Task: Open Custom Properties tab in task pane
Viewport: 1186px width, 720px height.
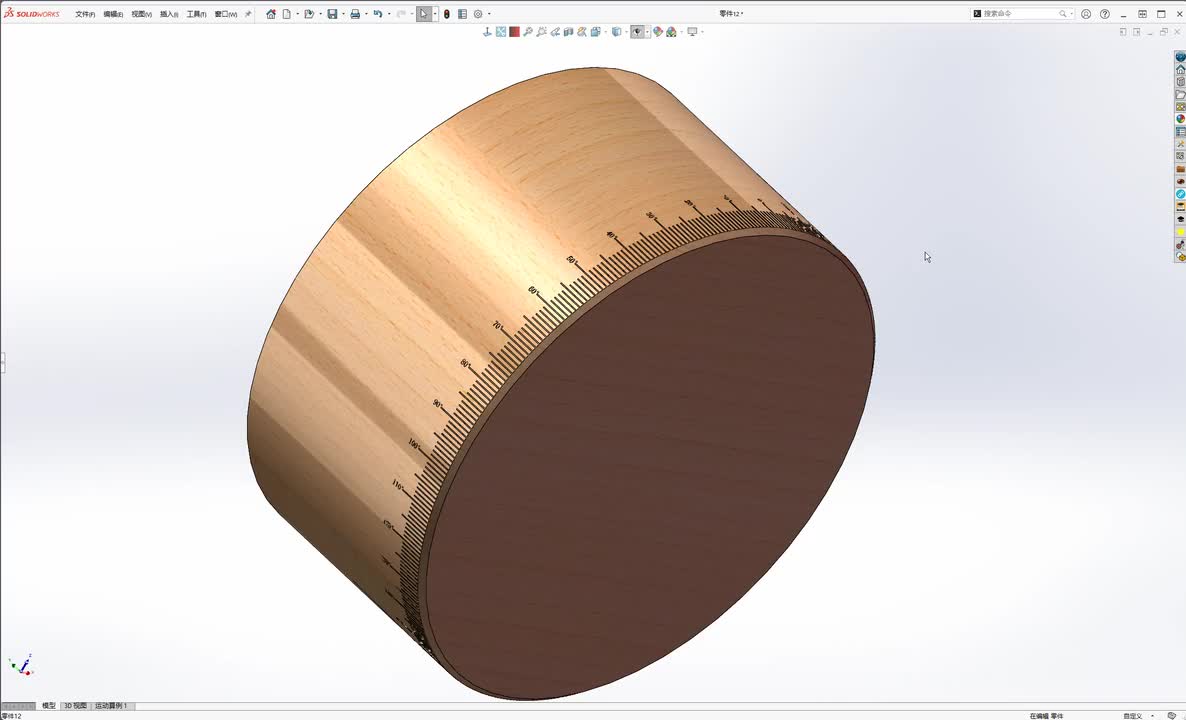Action: (1180, 131)
